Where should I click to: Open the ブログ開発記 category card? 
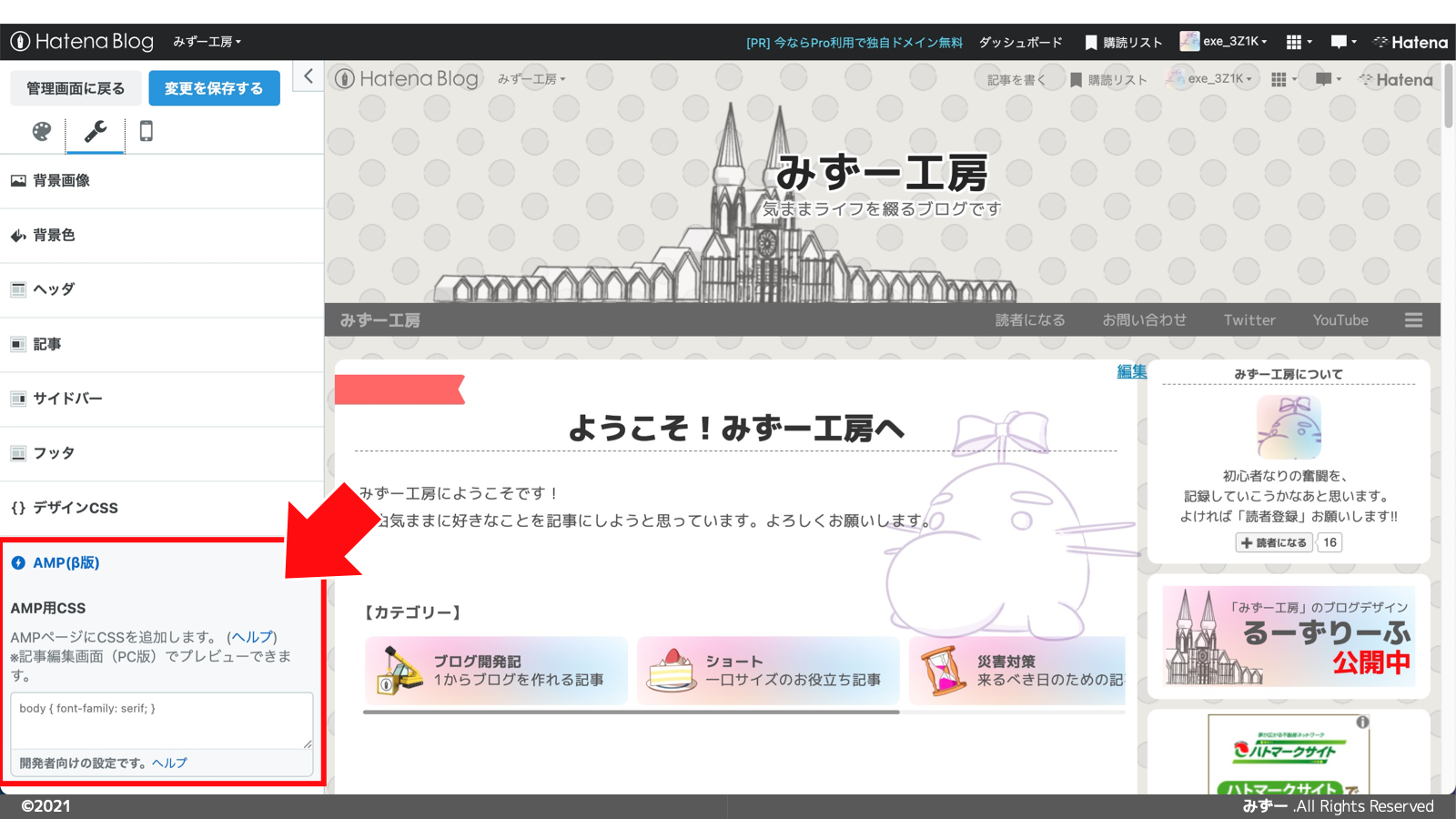pyautogui.click(x=496, y=672)
